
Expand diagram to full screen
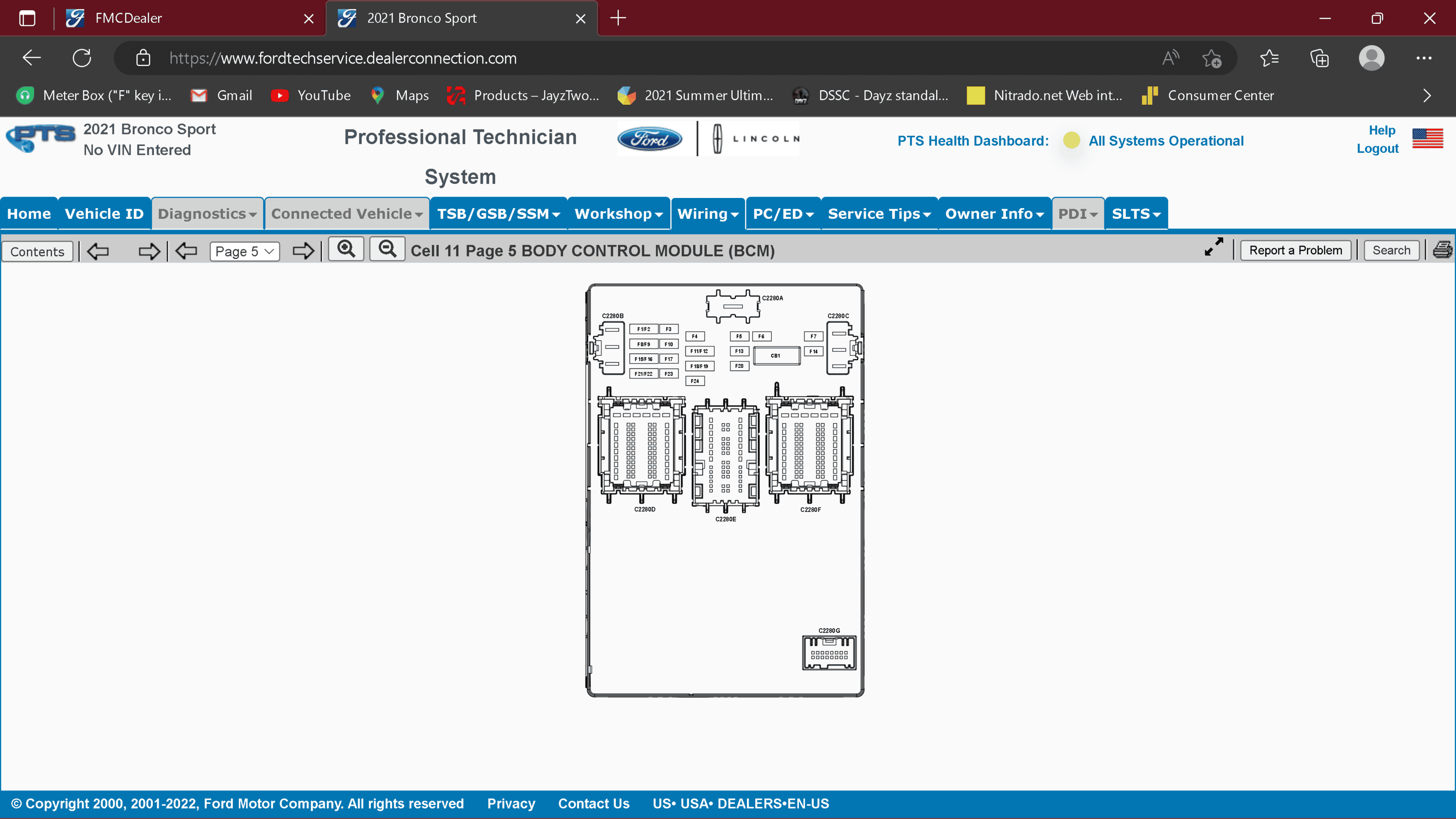point(1213,246)
